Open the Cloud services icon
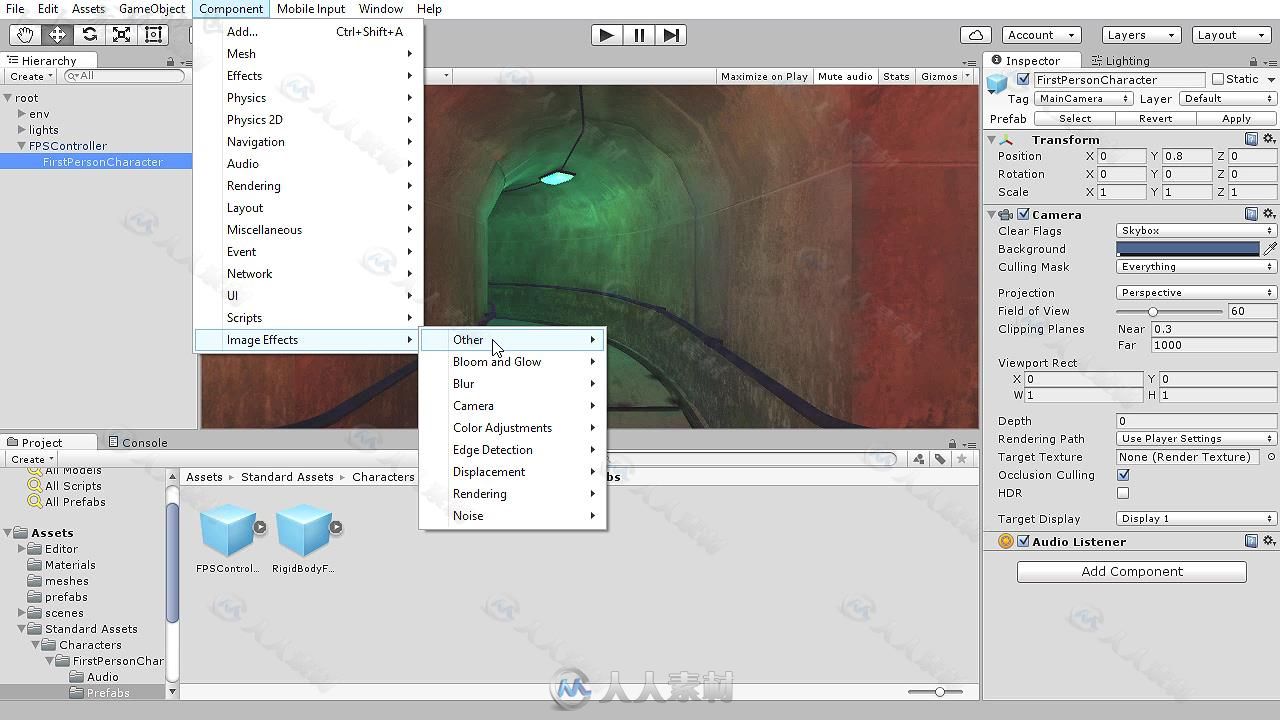This screenshot has width=1280, height=720. coord(975,35)
